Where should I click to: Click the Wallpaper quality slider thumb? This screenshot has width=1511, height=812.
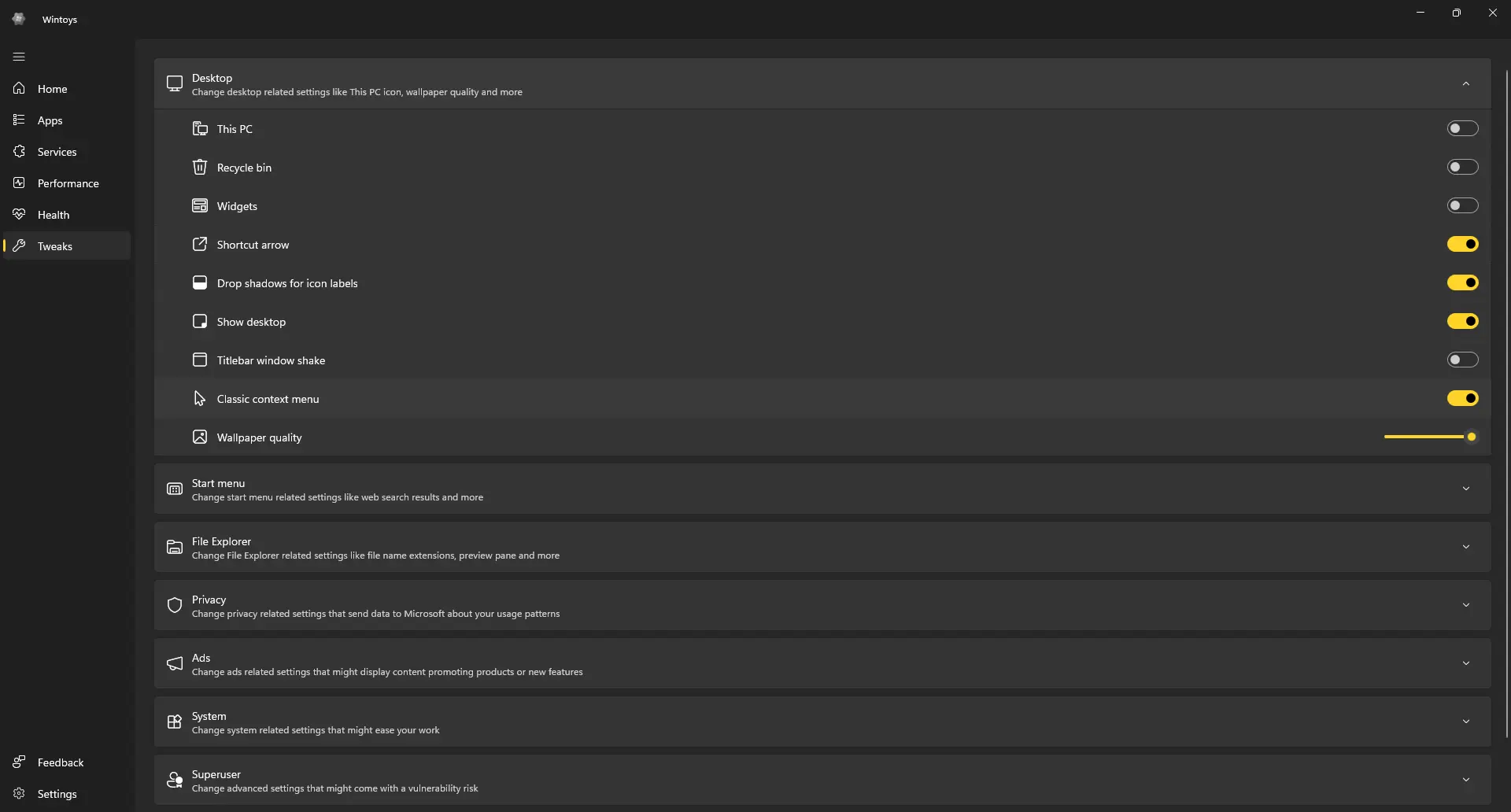(x=1471, y=437)
